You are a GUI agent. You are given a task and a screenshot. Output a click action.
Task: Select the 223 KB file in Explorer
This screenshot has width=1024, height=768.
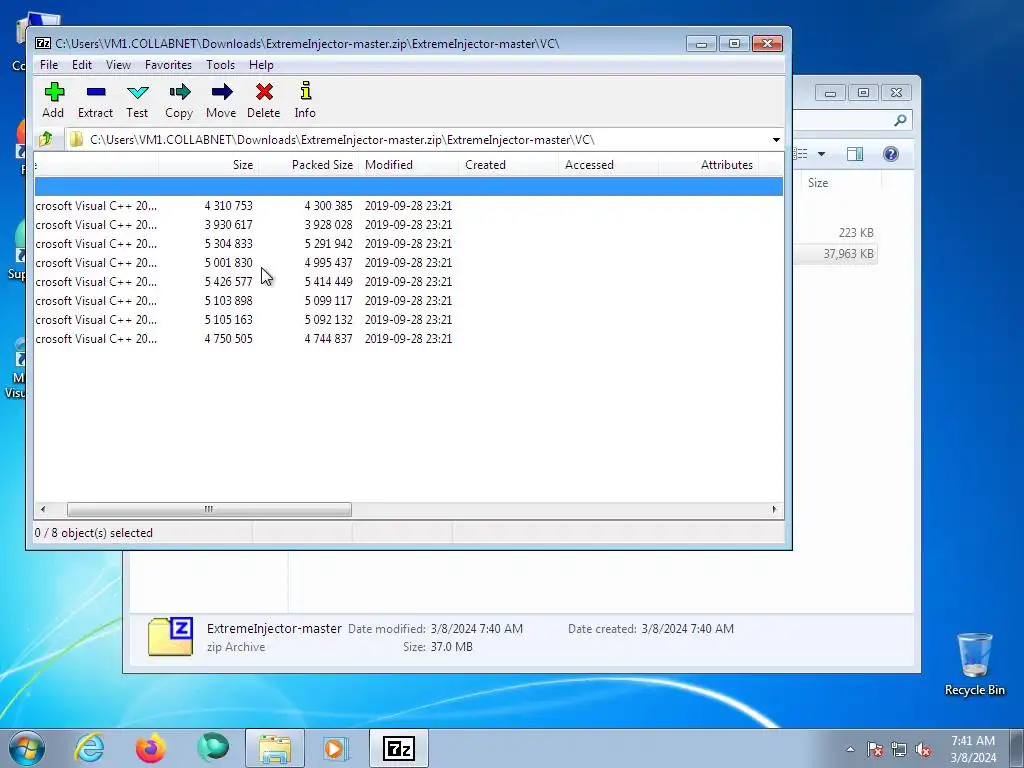[x=836, y=232]
